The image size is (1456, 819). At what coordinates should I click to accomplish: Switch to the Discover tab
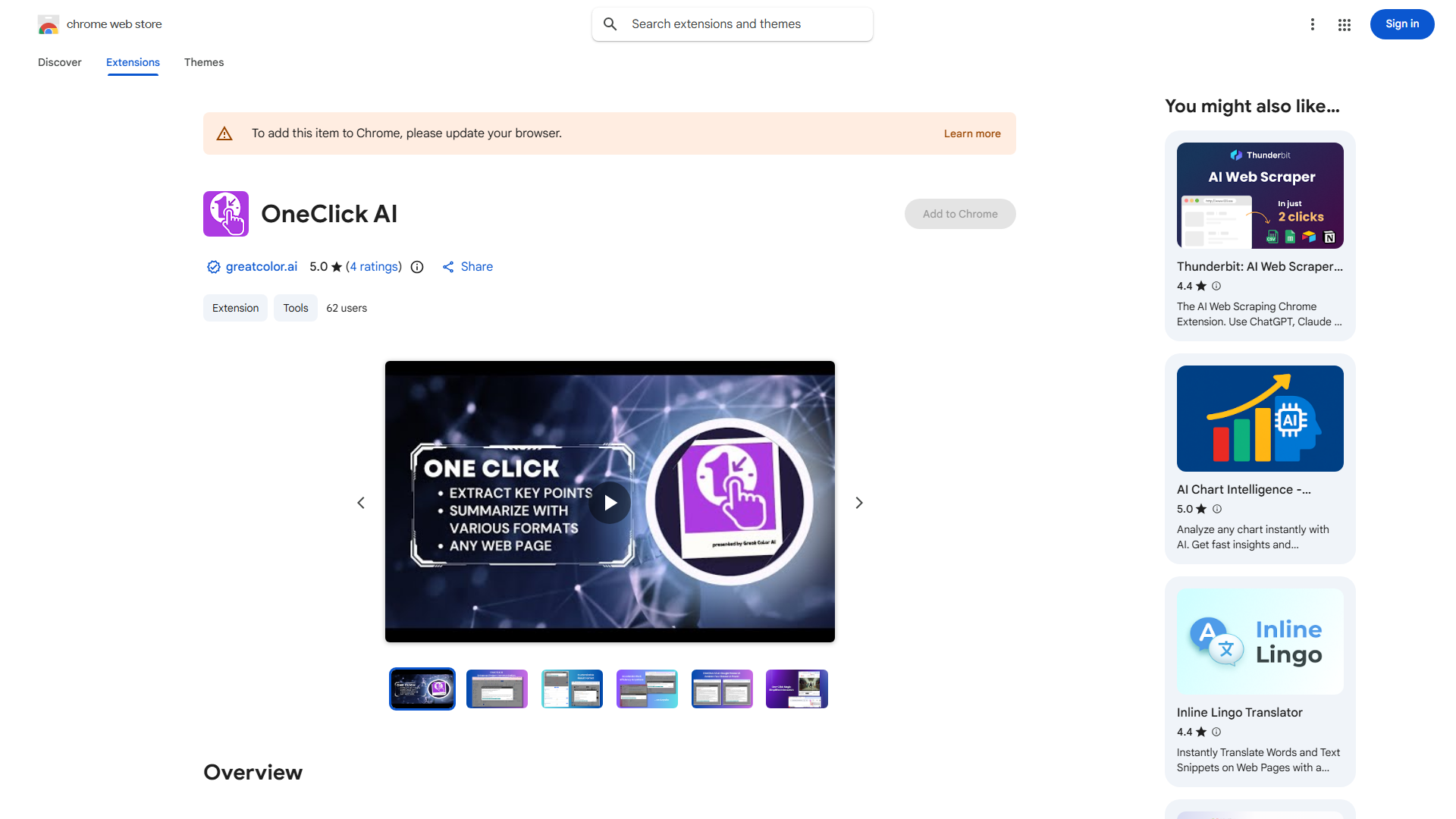coord(59,62)
